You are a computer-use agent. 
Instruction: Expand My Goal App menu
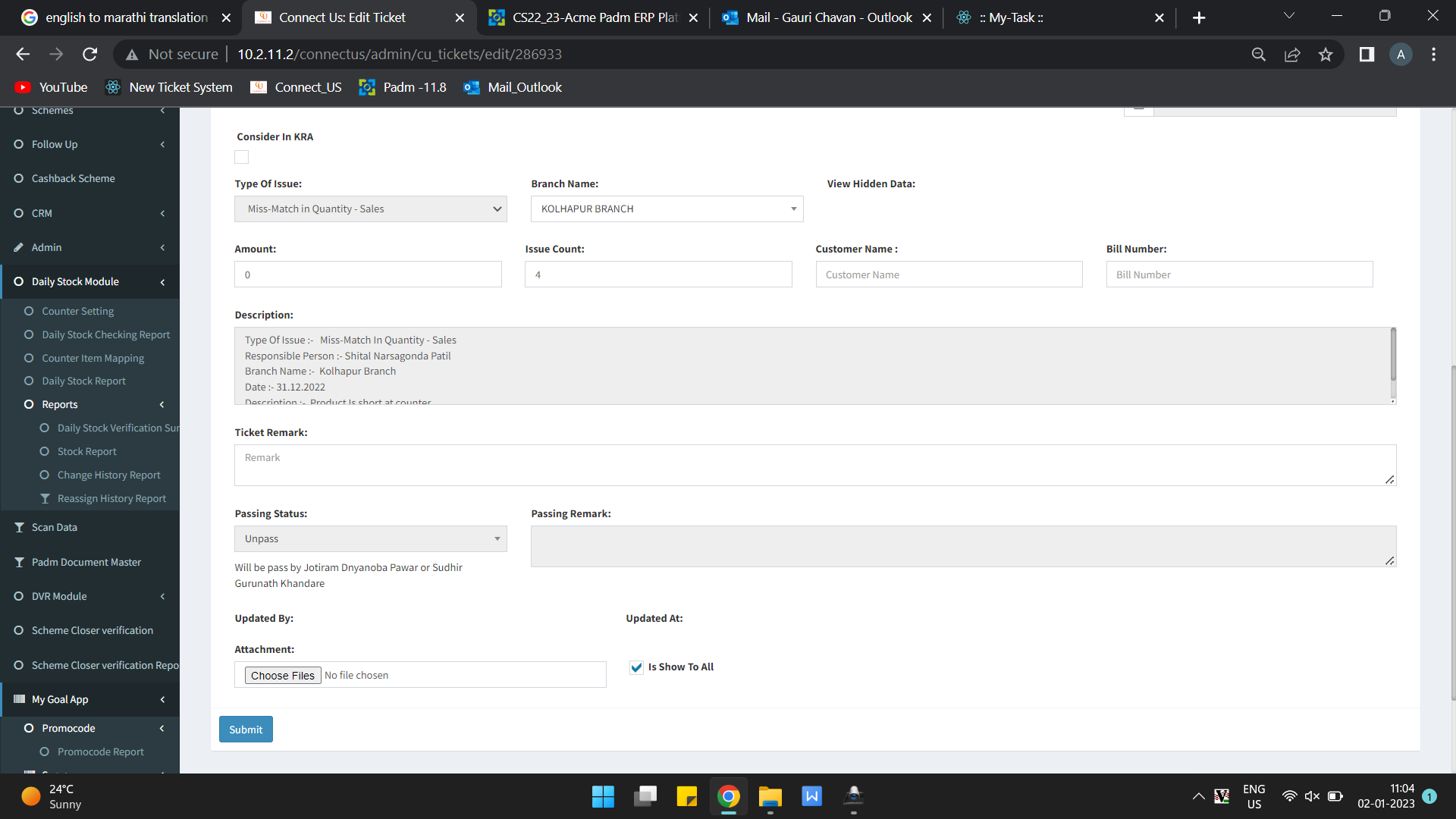(89, 699)
